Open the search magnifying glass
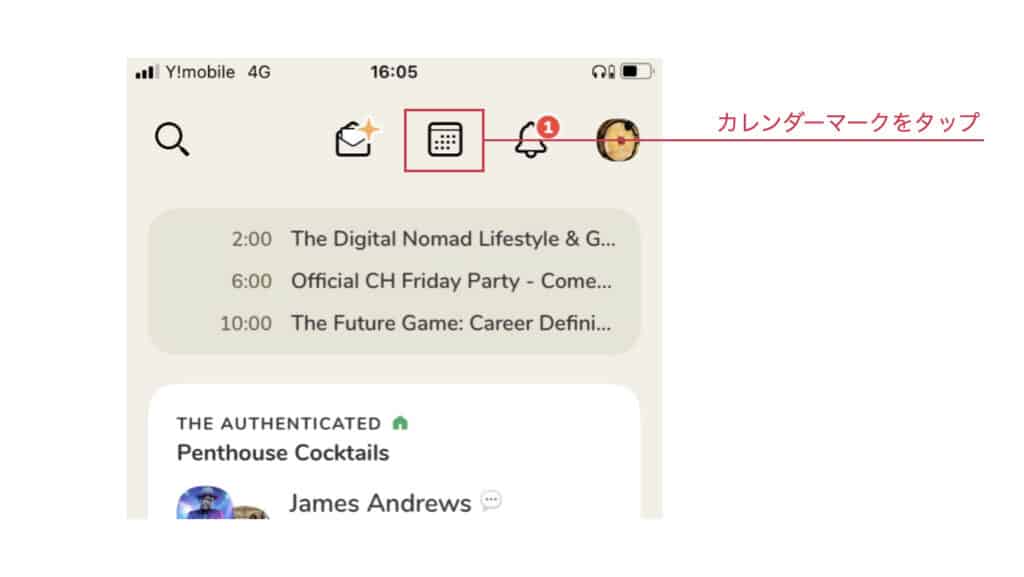 pos(172,139)
